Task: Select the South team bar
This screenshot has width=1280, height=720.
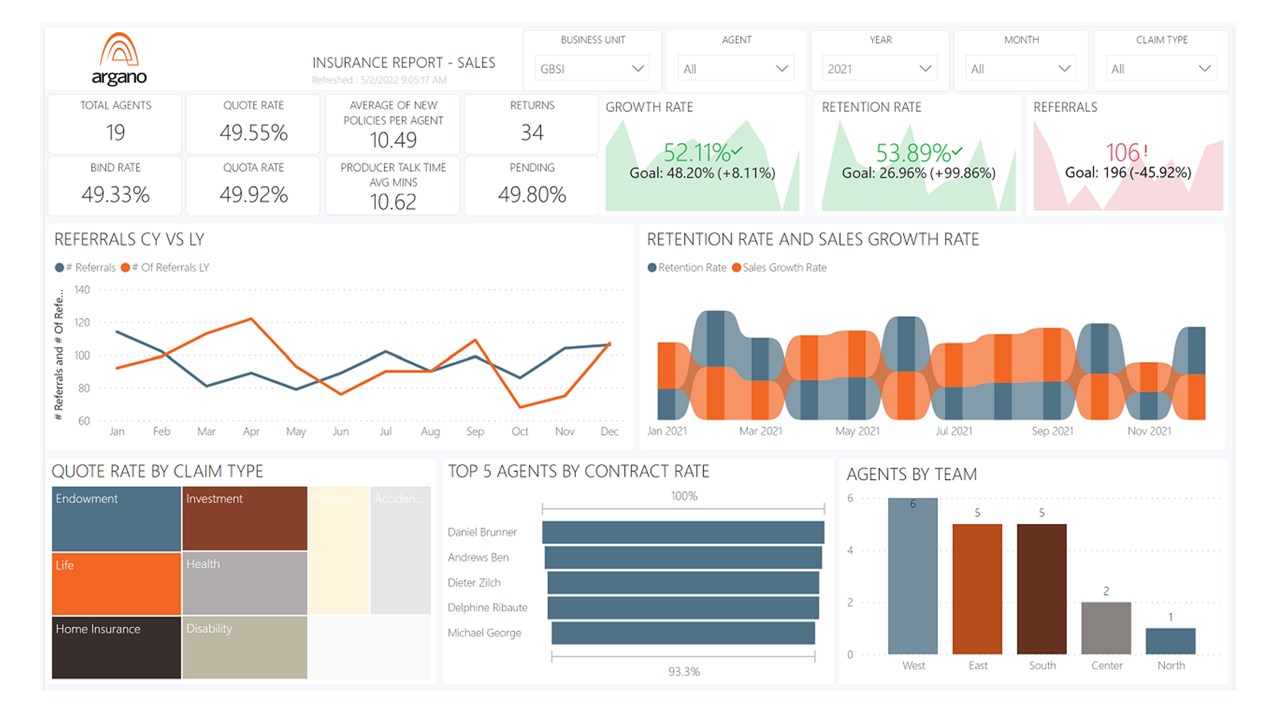Action: click(1042, 590)
